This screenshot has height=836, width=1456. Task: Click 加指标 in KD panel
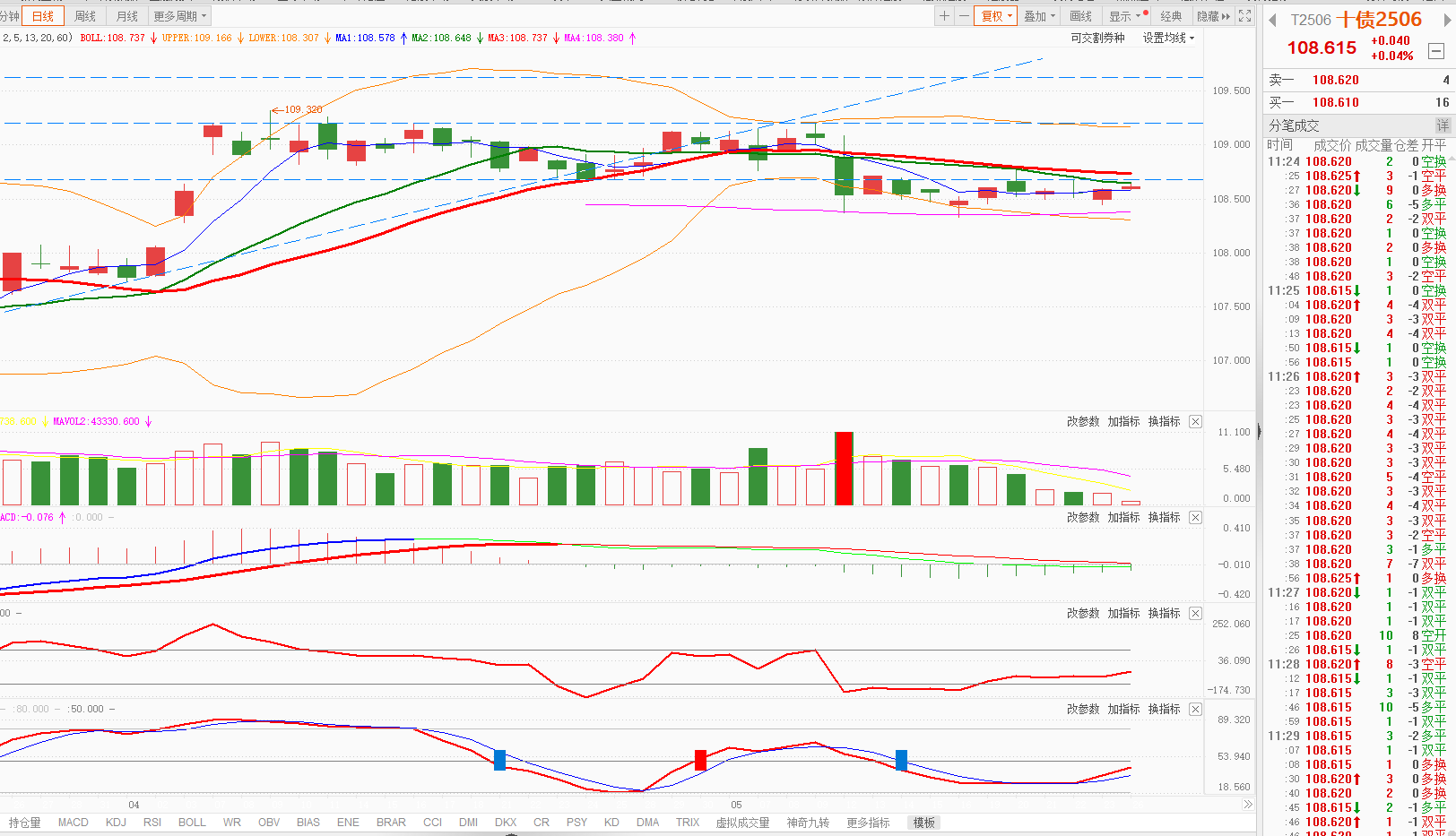[x=1123, y=709]
